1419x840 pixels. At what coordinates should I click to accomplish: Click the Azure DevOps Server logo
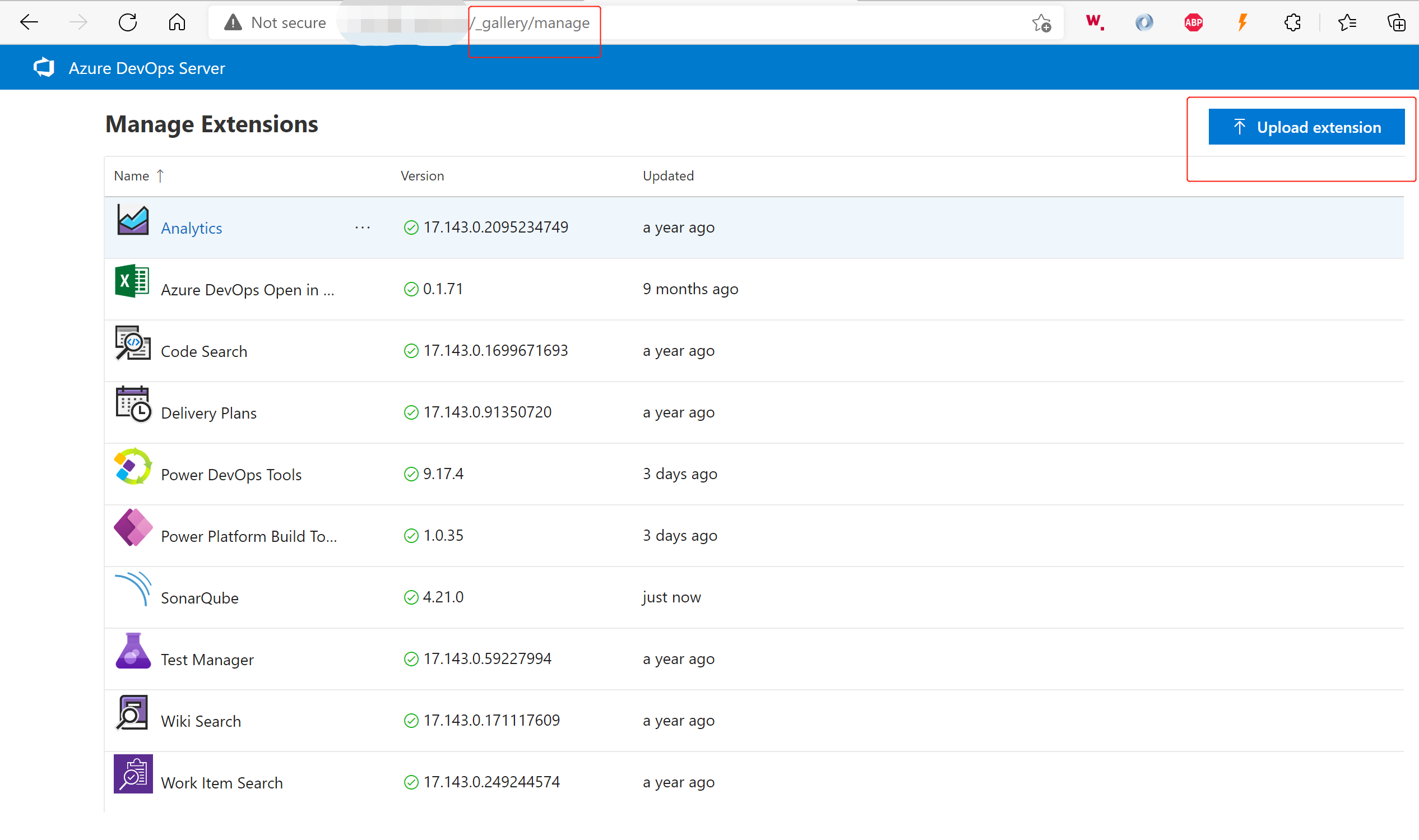(x=44, y=67)
